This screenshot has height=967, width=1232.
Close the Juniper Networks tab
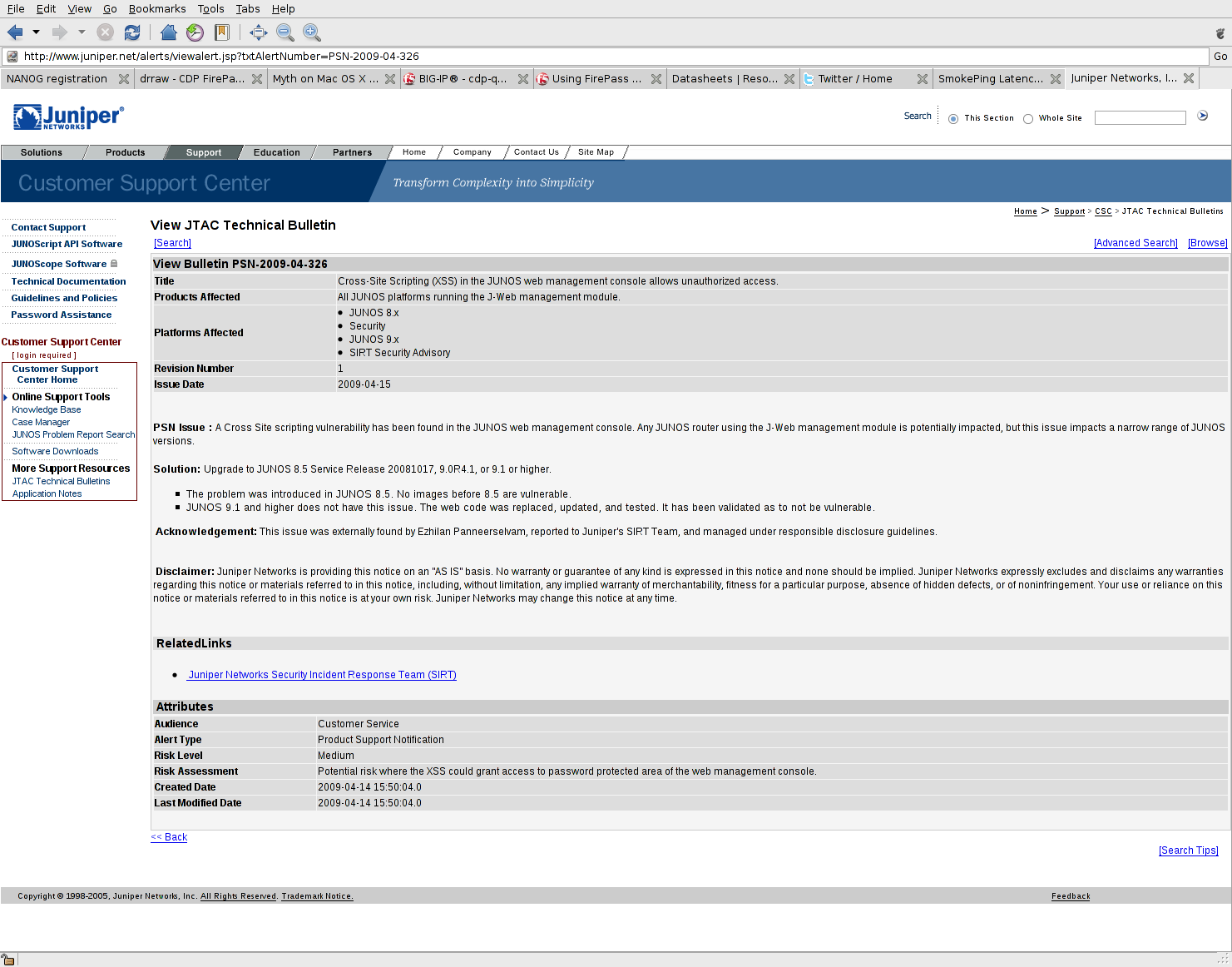(x=1189, y=78)
